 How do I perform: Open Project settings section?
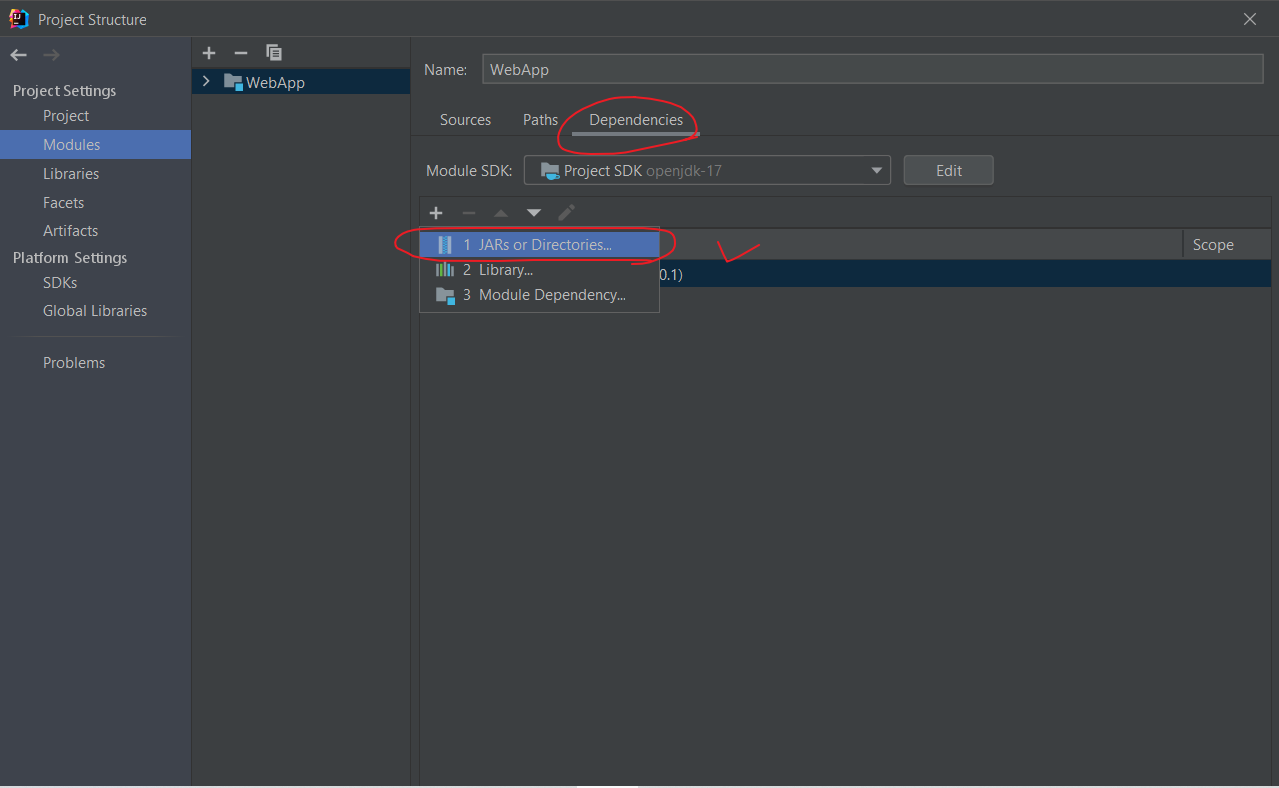click(x=66, y=116)
